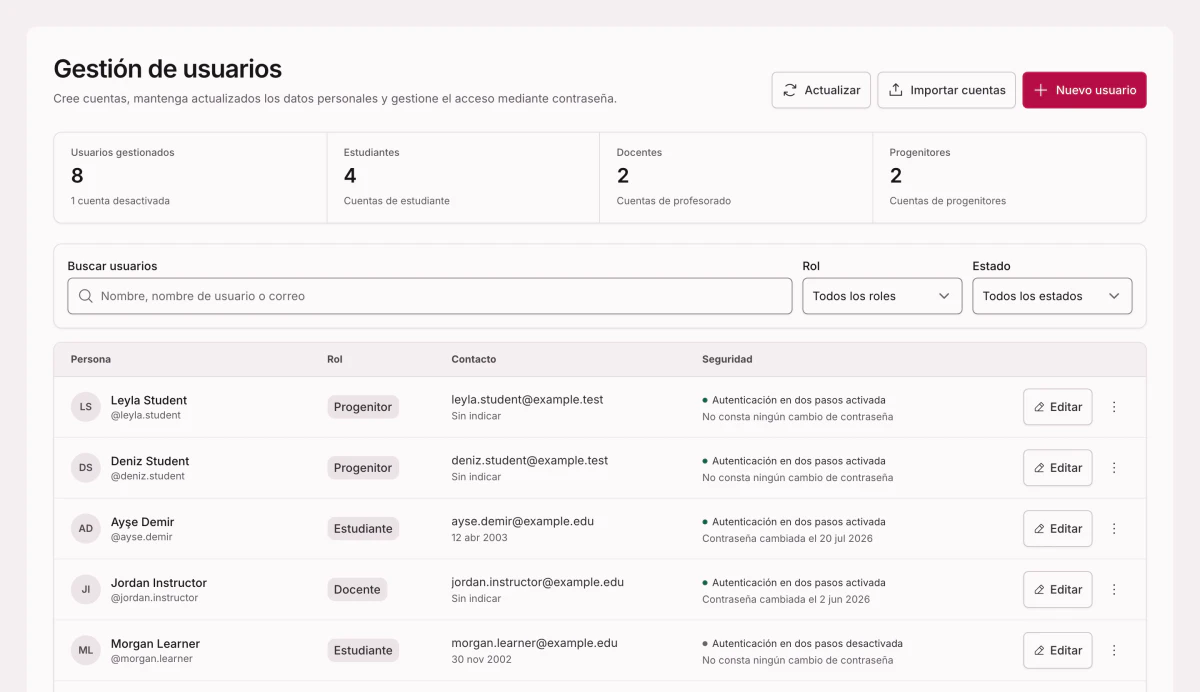Click the Progenitor badge in Deniz Student's row

point(363,468)
